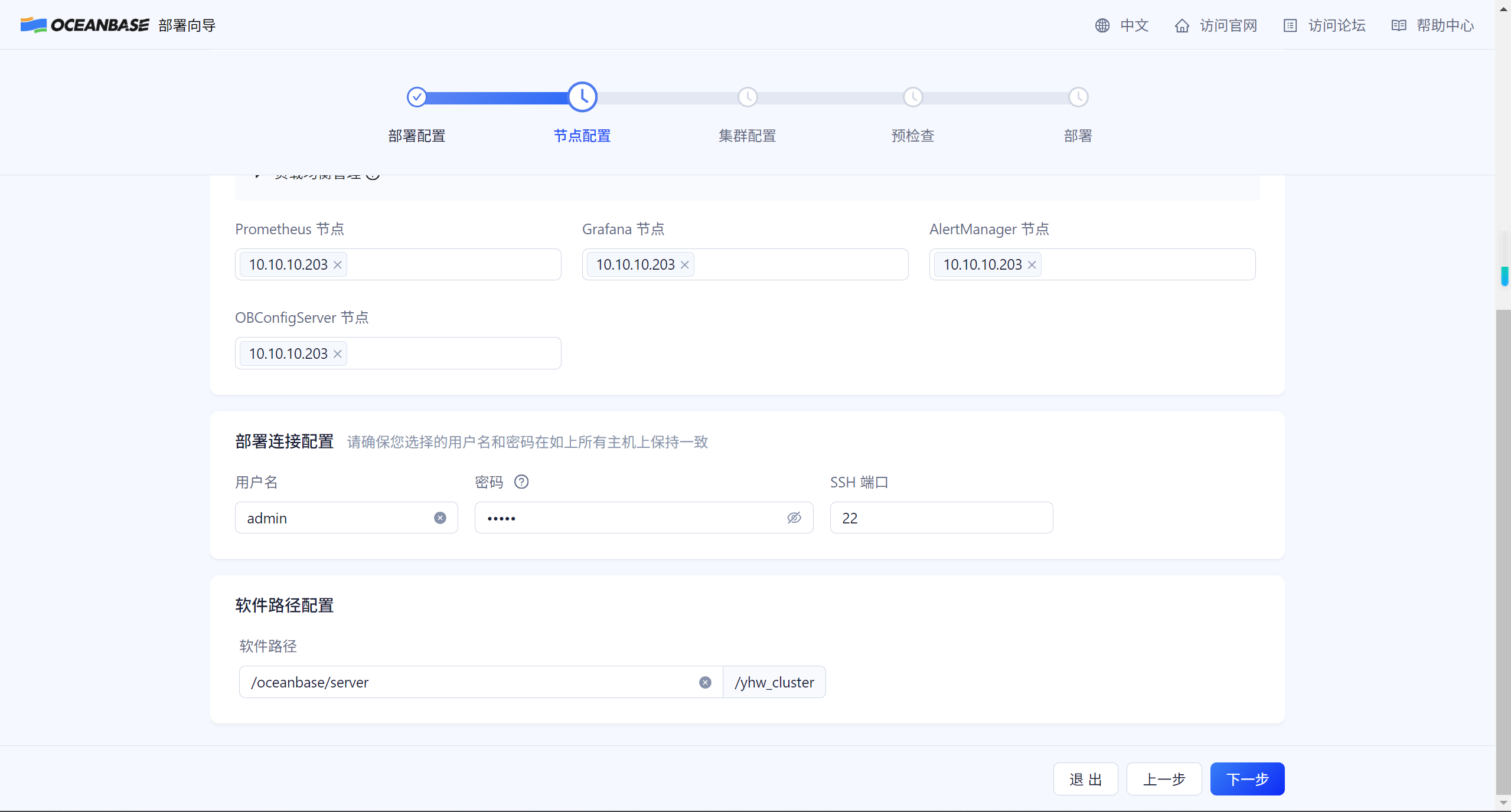Remove 10.10.10.203 tag from Grafana node

[685, 265]
